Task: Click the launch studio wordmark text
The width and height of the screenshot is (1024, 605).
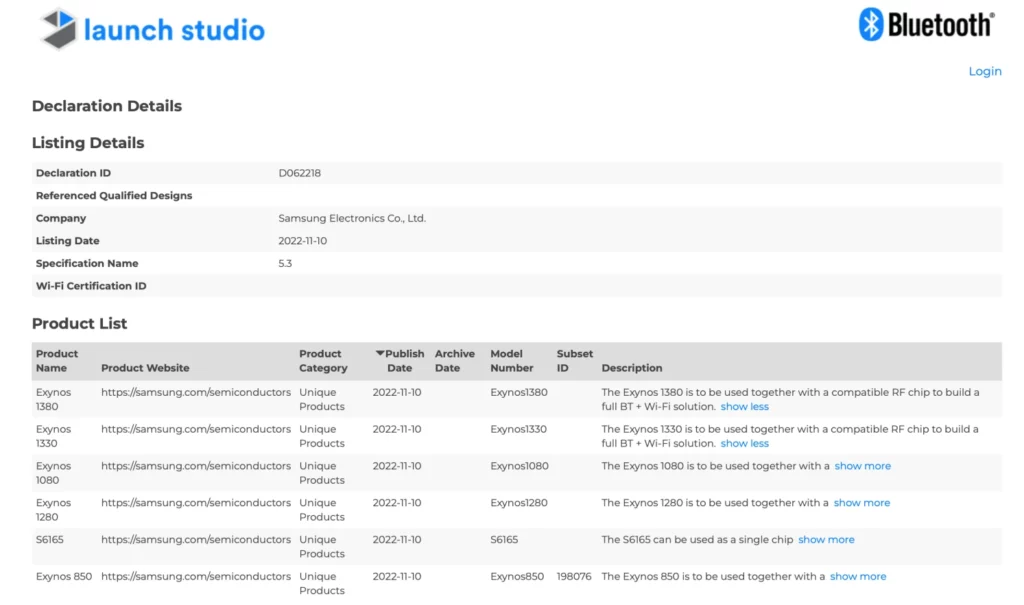Action: tap(174, 30)
